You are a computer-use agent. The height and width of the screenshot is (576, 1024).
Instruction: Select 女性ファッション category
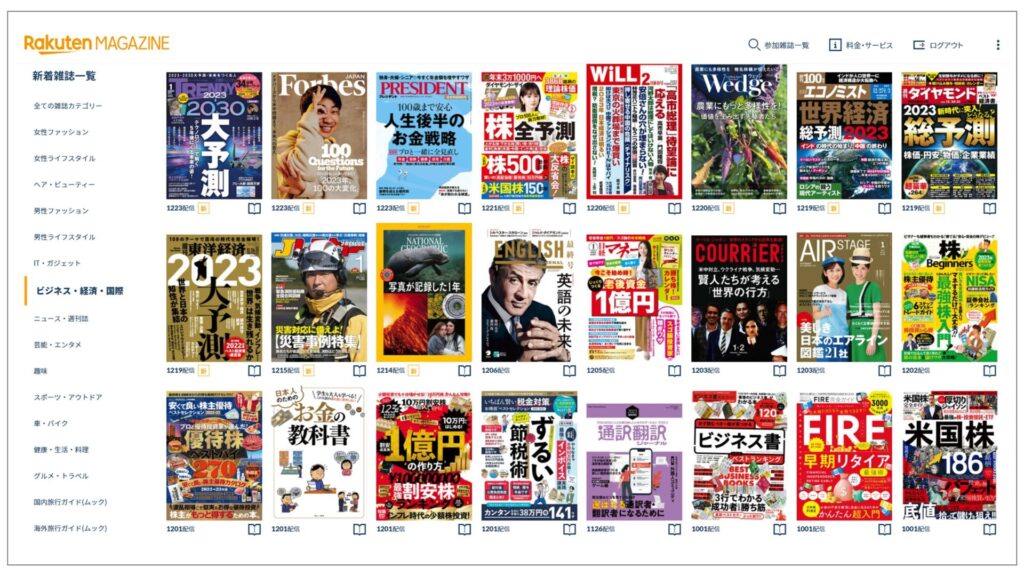coord(61,132)
